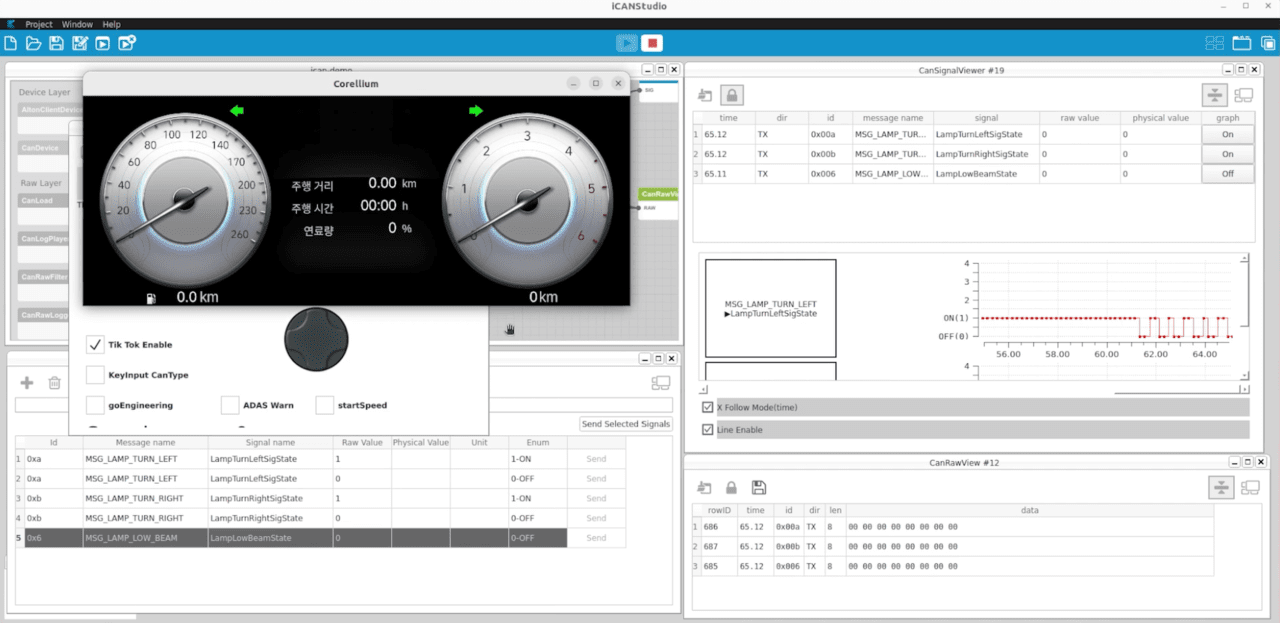Open project with the folder icon
1280x623 pixels.
tap(33, 43)
